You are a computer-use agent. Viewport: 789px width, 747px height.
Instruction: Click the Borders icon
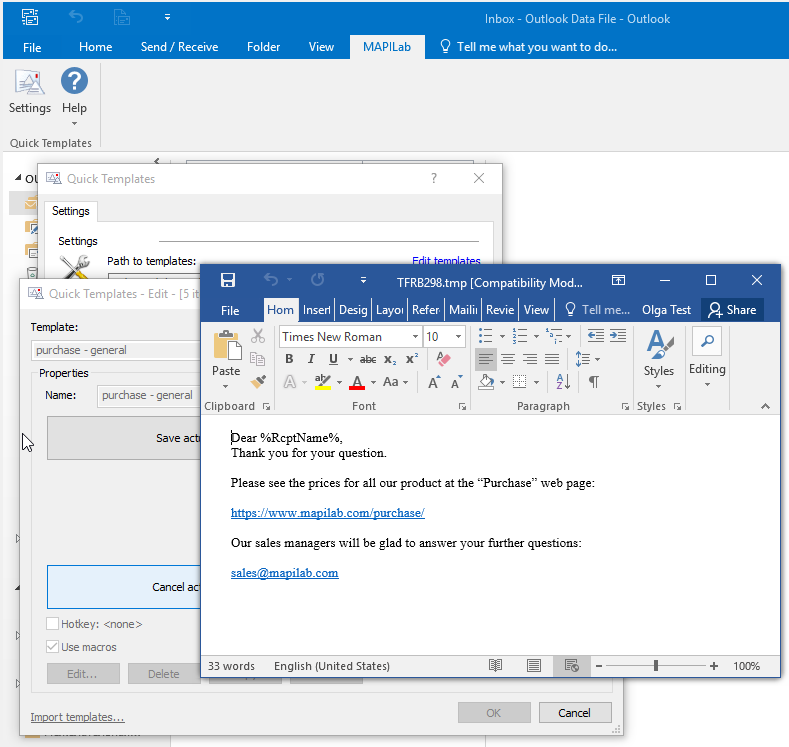(519, 382)
